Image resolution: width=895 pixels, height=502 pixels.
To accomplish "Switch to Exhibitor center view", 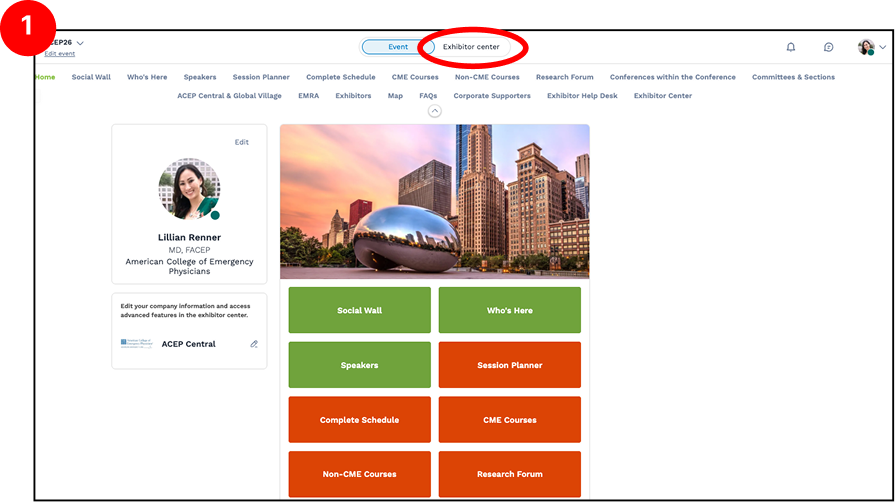I will coord(471,47).
